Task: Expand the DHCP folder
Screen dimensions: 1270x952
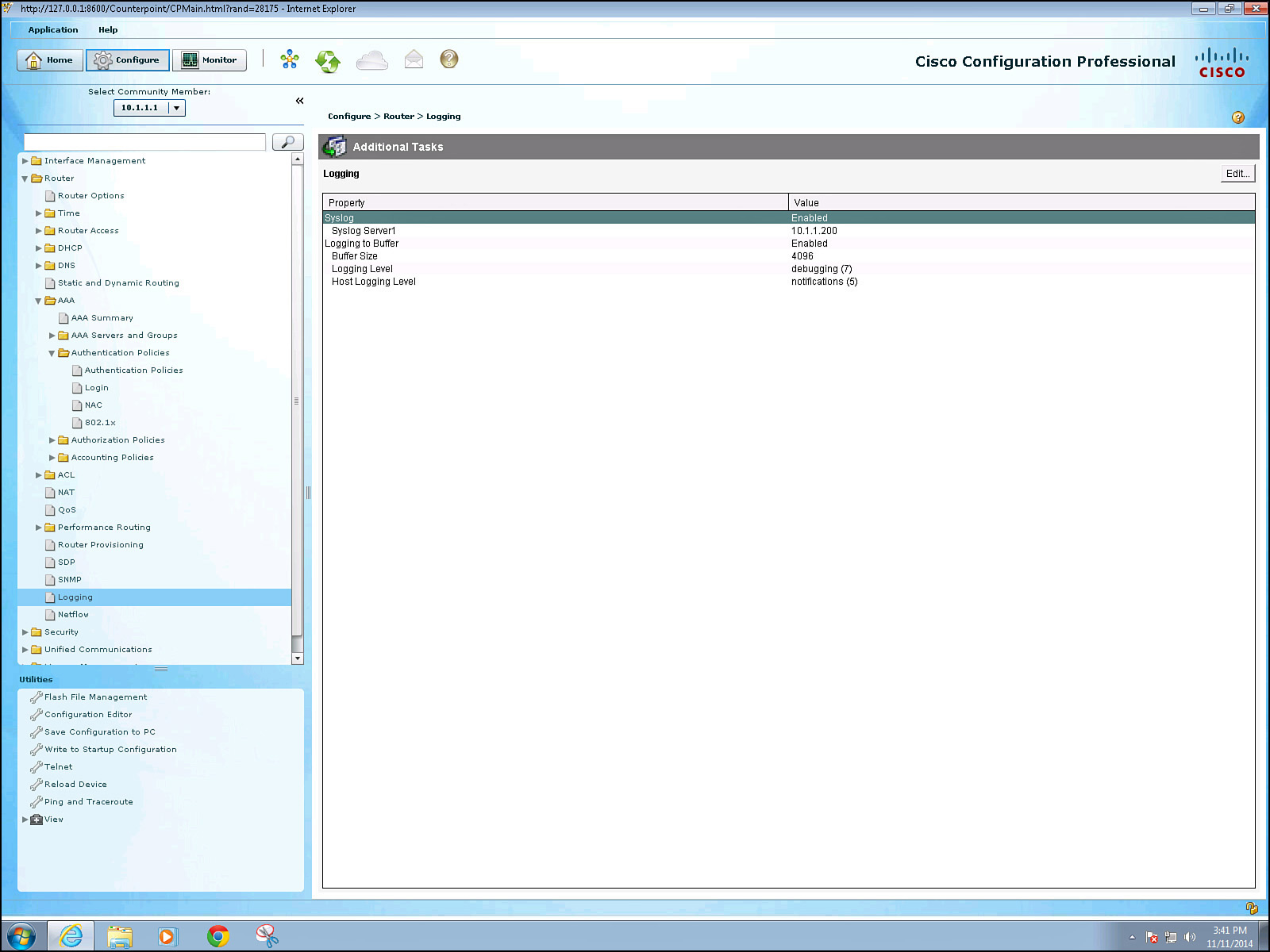Action: pos(38,248)
